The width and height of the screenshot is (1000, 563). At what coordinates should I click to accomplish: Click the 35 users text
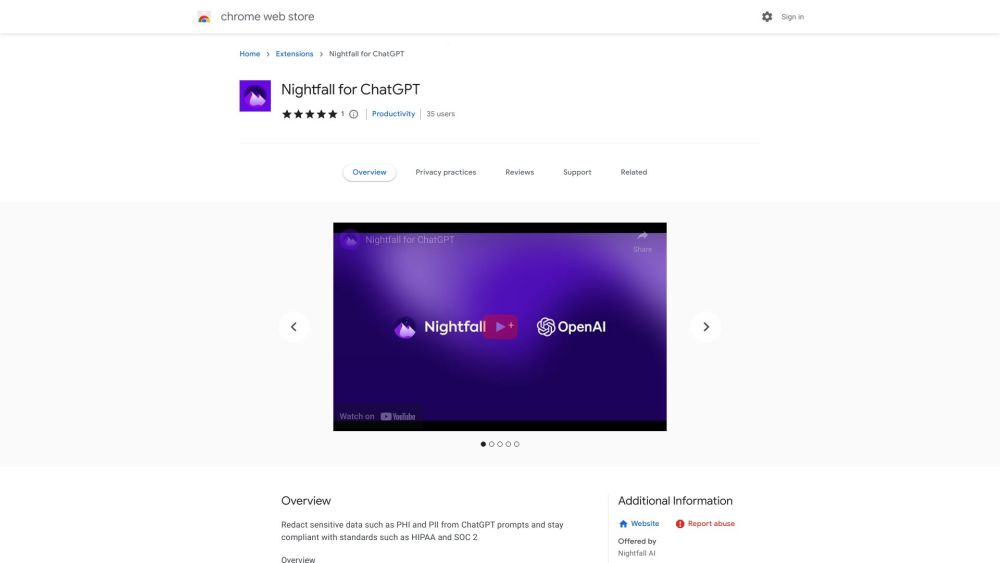click(440, 114)
